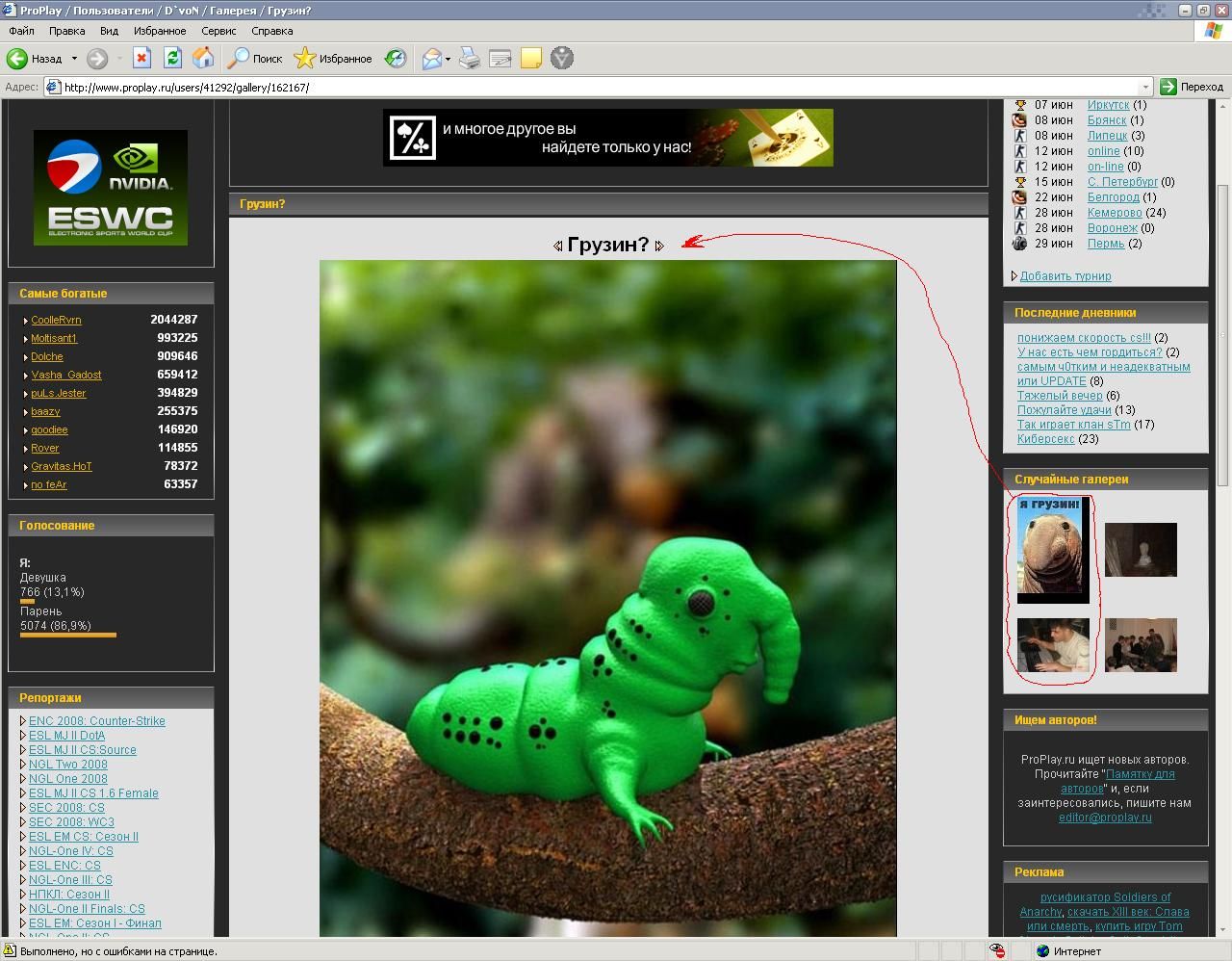Open the man at keyboard thumbnail
The image size is (1232, 961).
(1053, 645)
